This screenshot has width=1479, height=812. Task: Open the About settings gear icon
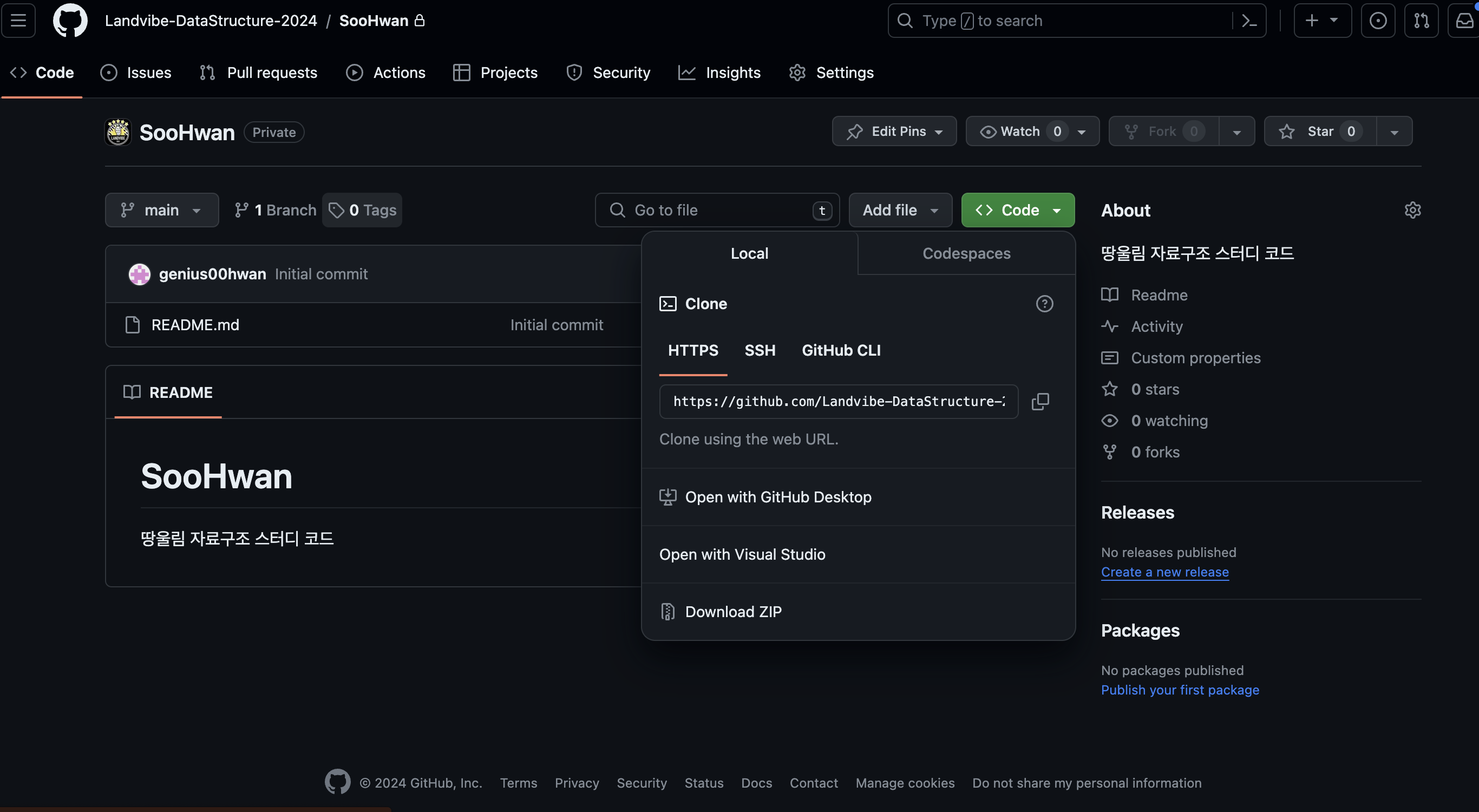click(x=1412, y=210)
